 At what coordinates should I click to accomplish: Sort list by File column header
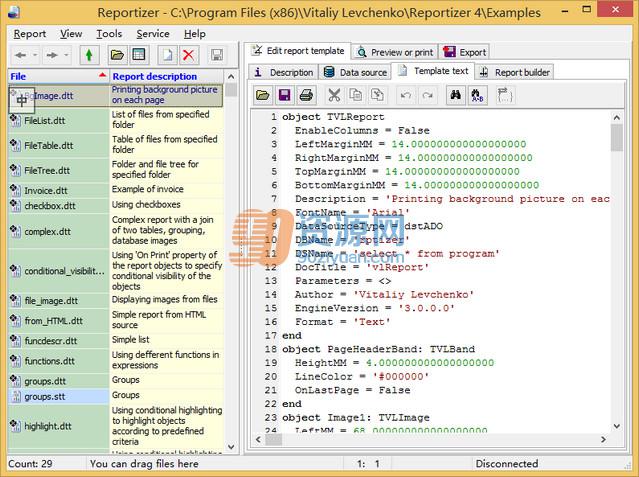coord(58,76)
